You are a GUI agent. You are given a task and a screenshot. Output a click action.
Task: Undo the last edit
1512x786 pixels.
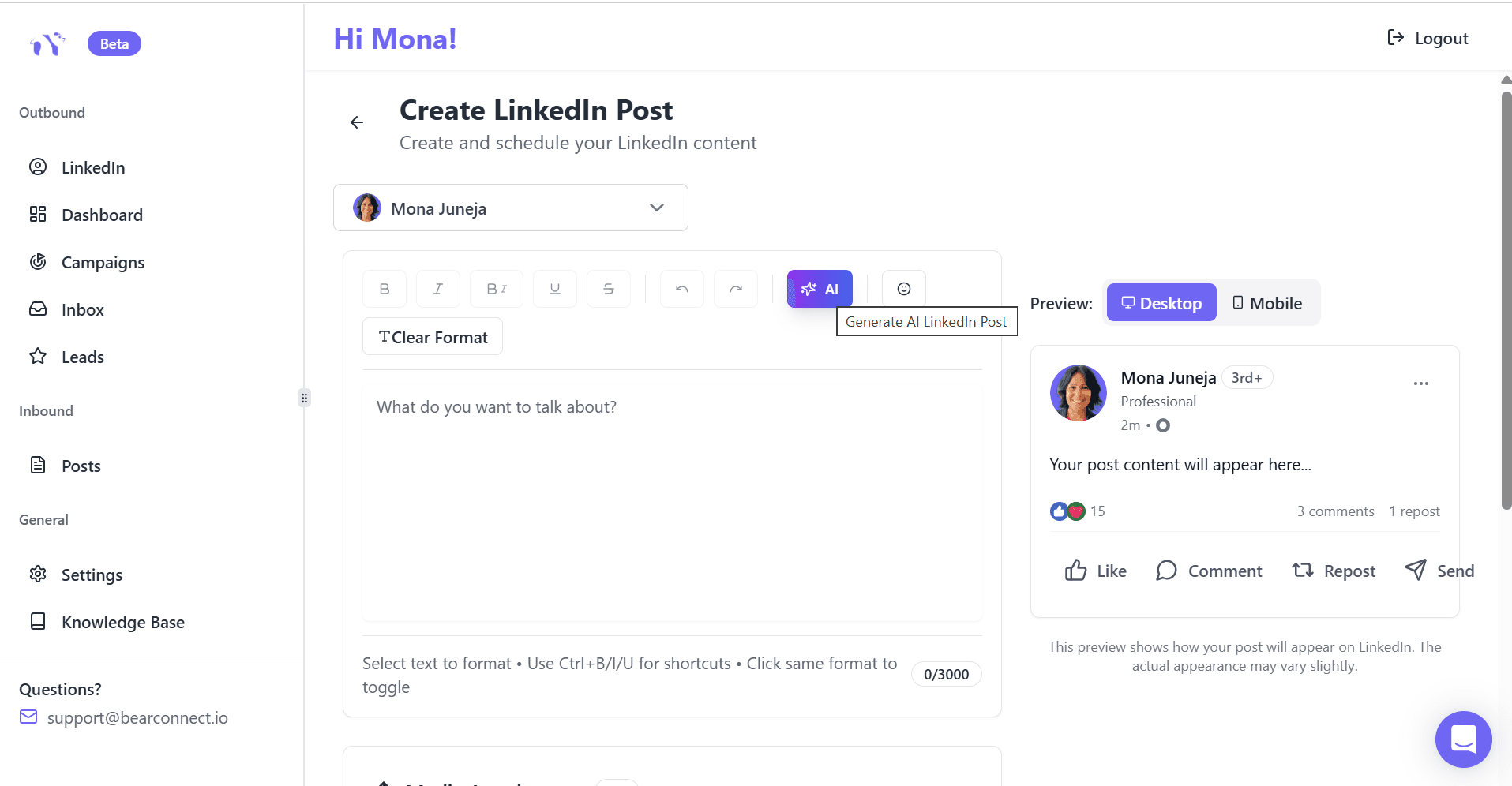(x=681, y=288)
